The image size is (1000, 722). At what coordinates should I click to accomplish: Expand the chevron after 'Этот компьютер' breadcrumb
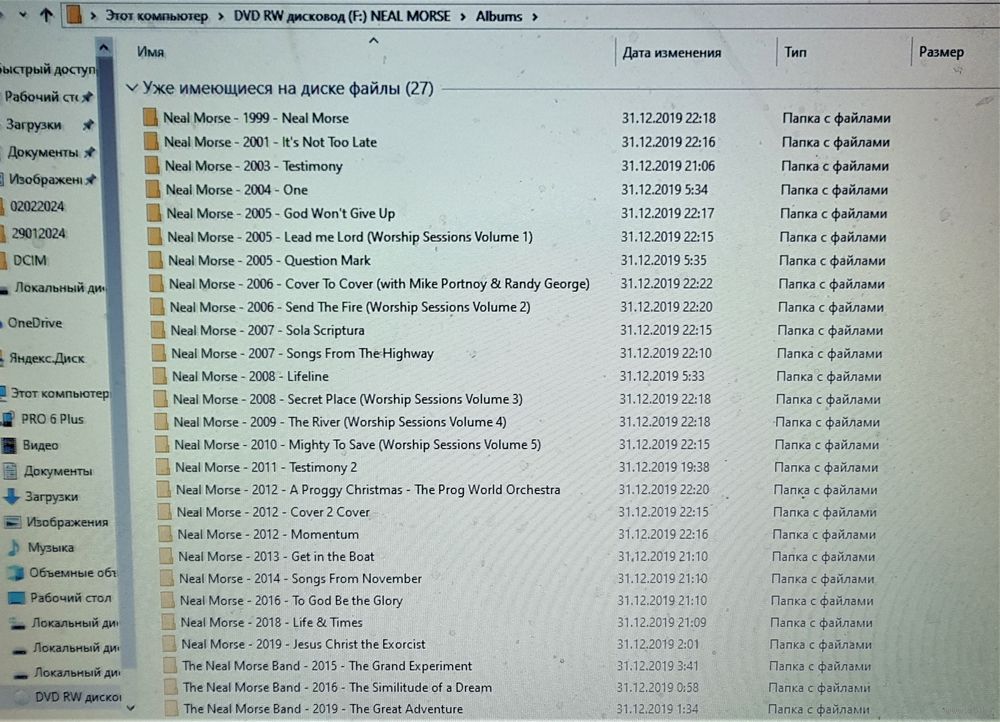click(221, 17)
